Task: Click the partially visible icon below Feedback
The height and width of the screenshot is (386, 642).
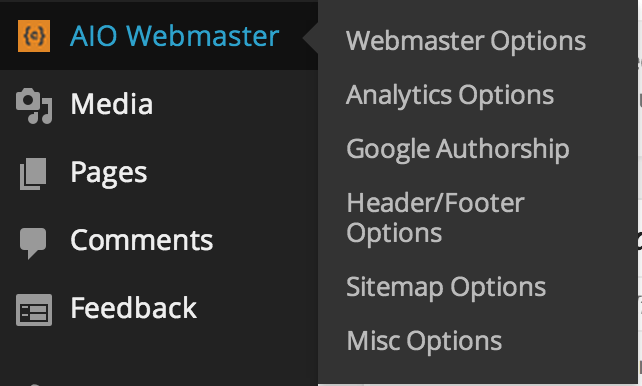Action: pos(34,384)
